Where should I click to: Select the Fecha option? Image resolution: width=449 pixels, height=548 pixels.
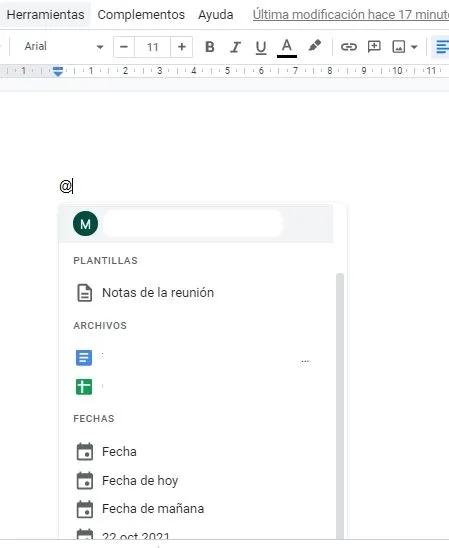196,452
